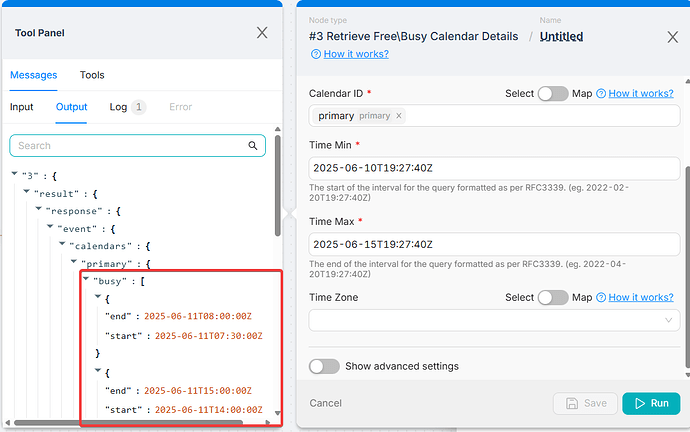This screenshot has height=432, width=690.
Task: Close the Tool Panel with X icon
Action: [262, 33]
